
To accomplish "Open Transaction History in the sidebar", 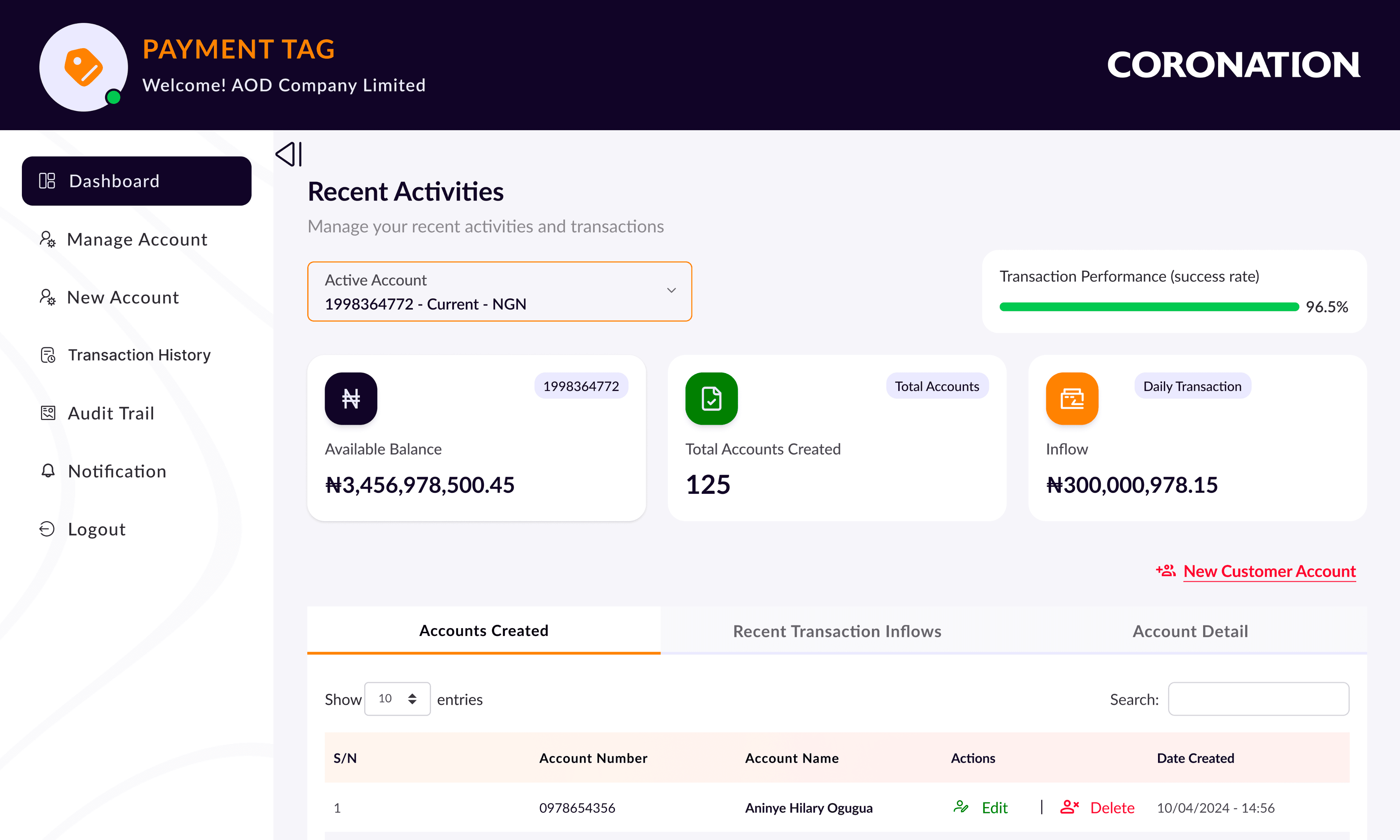I will 139,355.
